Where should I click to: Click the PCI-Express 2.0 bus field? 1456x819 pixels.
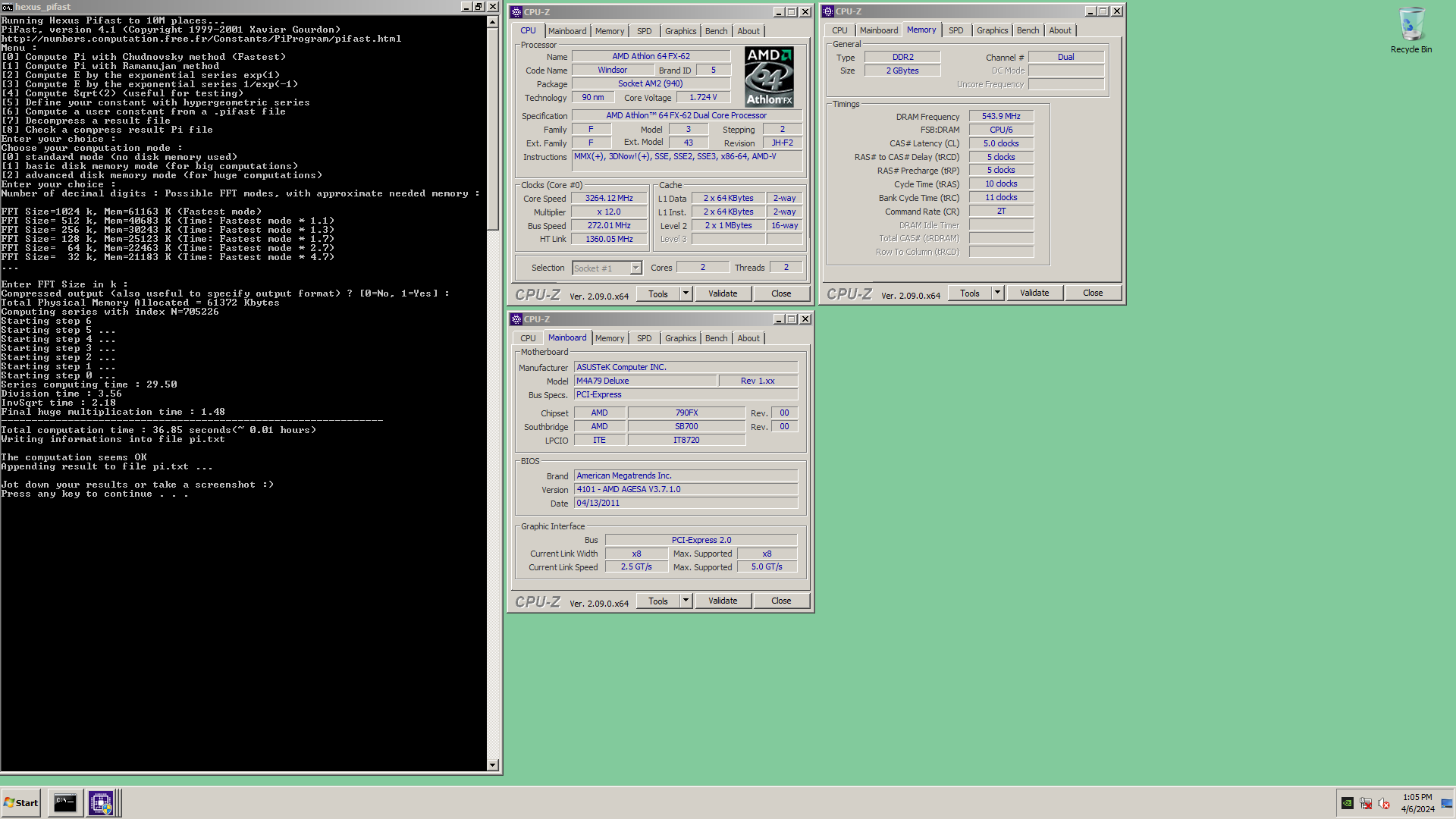tap(701, 540)
